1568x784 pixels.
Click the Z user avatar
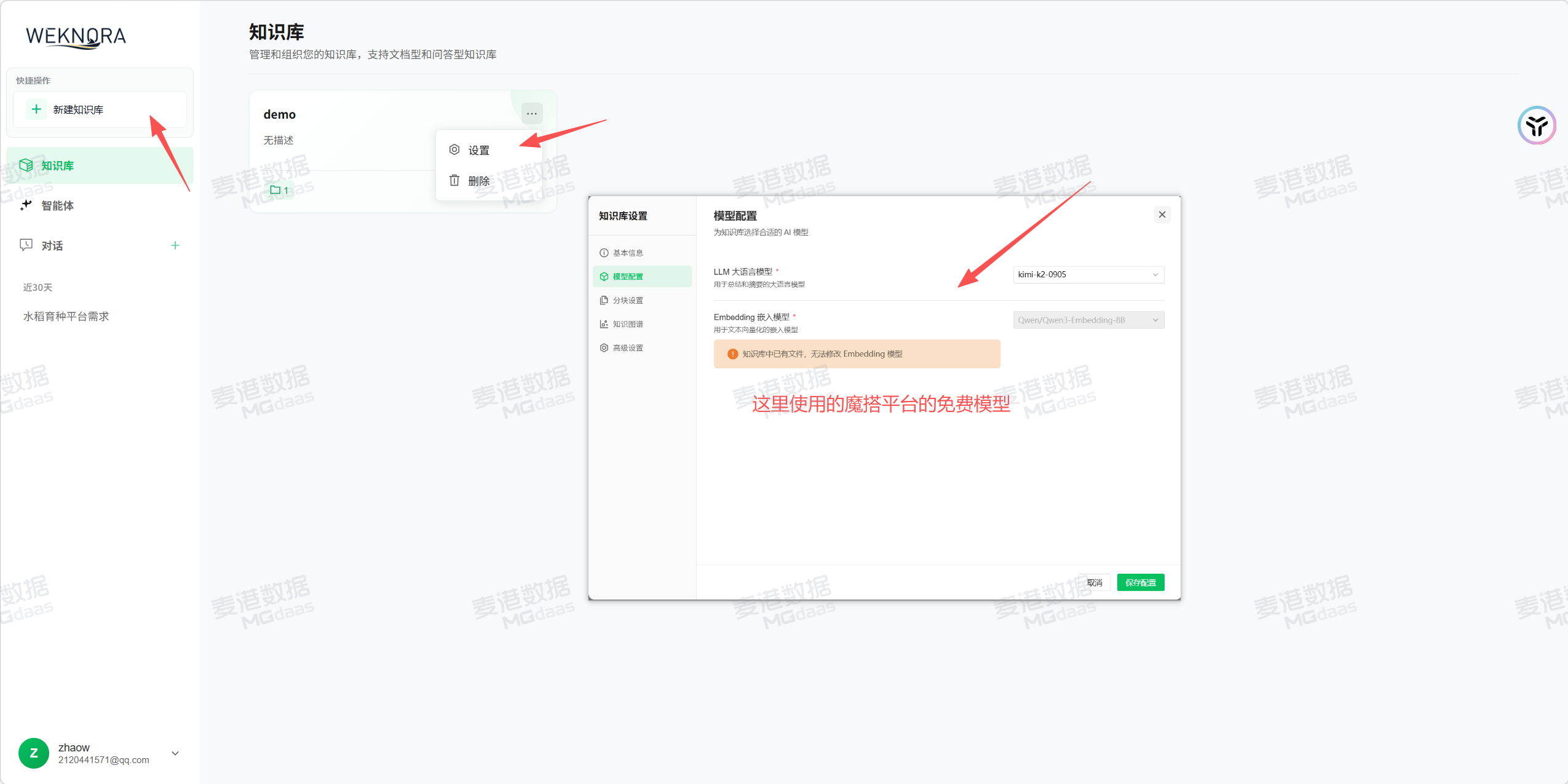34,753
